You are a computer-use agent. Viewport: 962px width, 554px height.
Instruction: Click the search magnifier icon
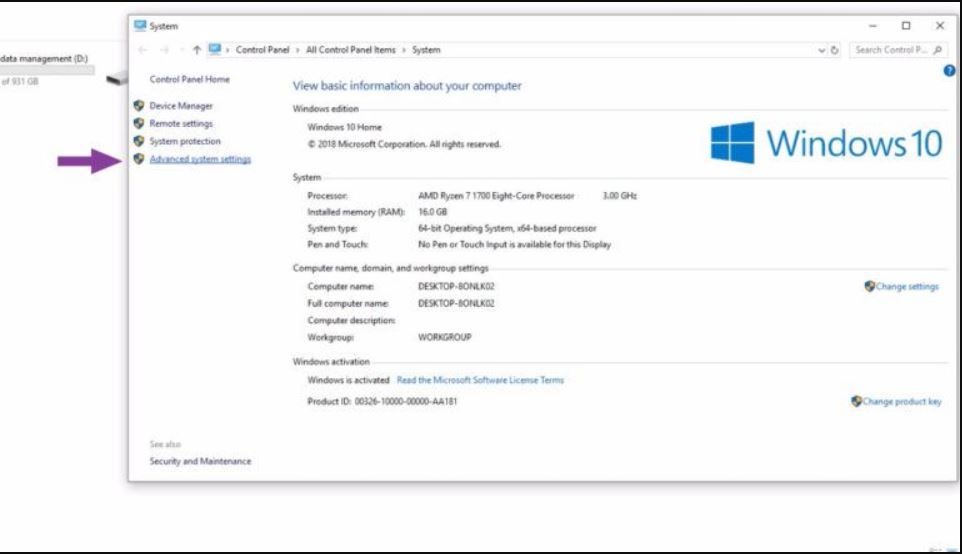point(937,50)
